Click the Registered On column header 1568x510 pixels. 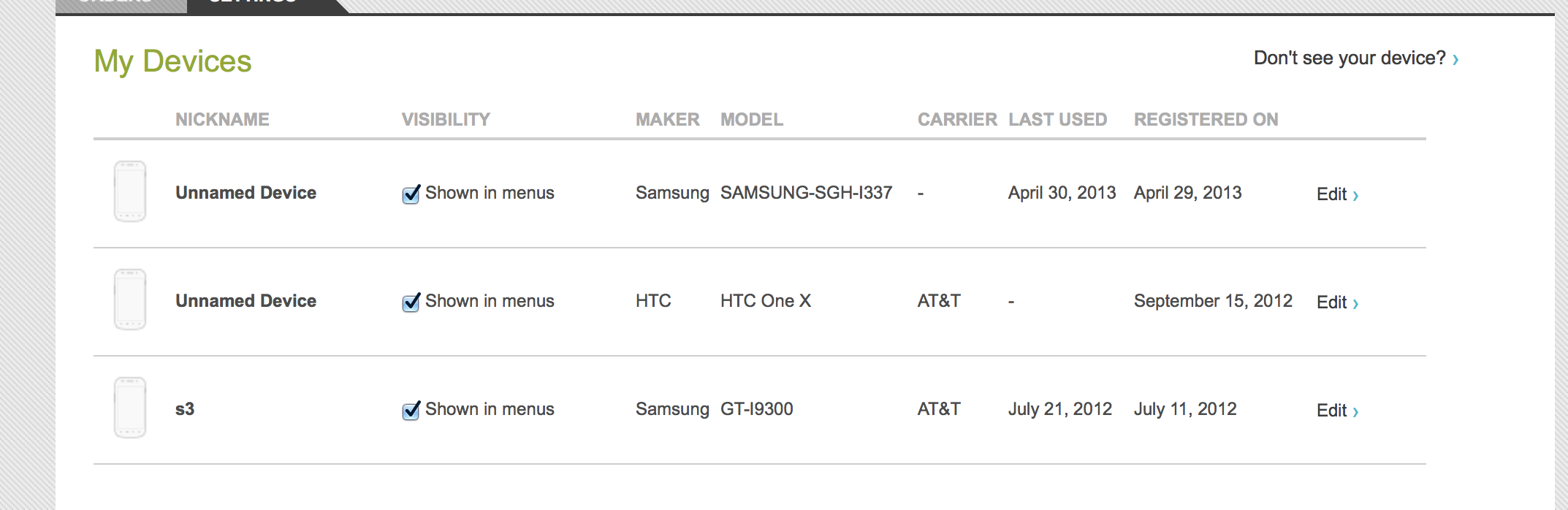1206,119
